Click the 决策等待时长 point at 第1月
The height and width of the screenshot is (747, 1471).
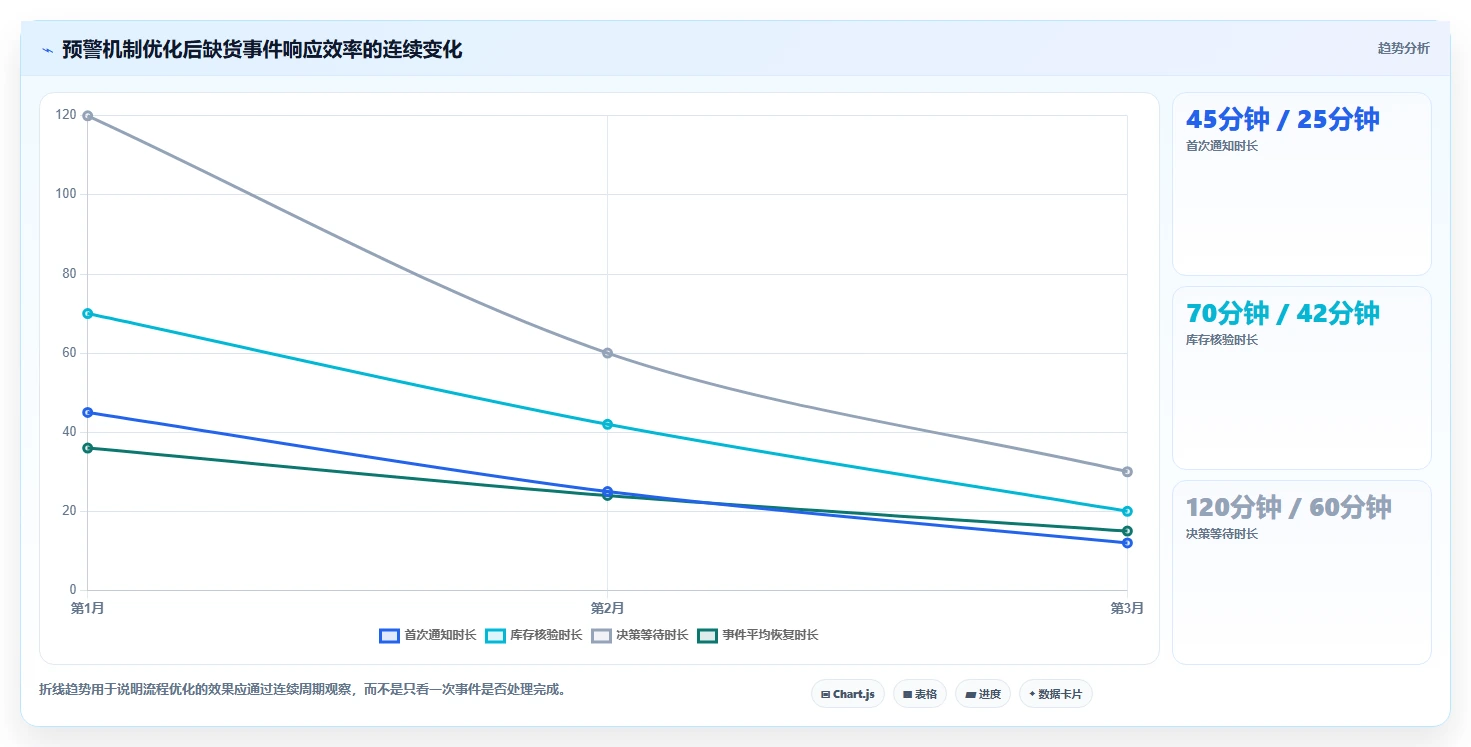(x=88, y=116)
